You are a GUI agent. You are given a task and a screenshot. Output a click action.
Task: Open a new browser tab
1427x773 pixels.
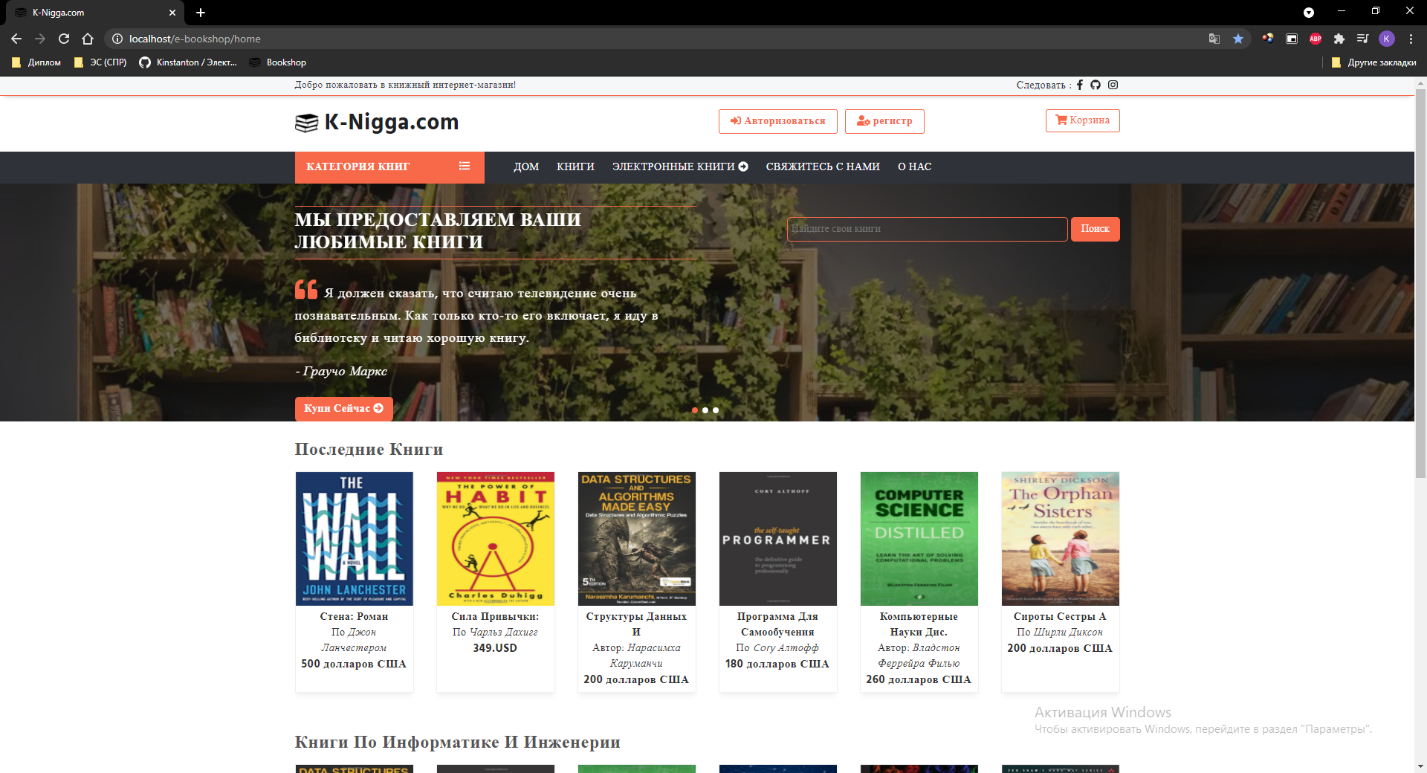pos(200,12)
